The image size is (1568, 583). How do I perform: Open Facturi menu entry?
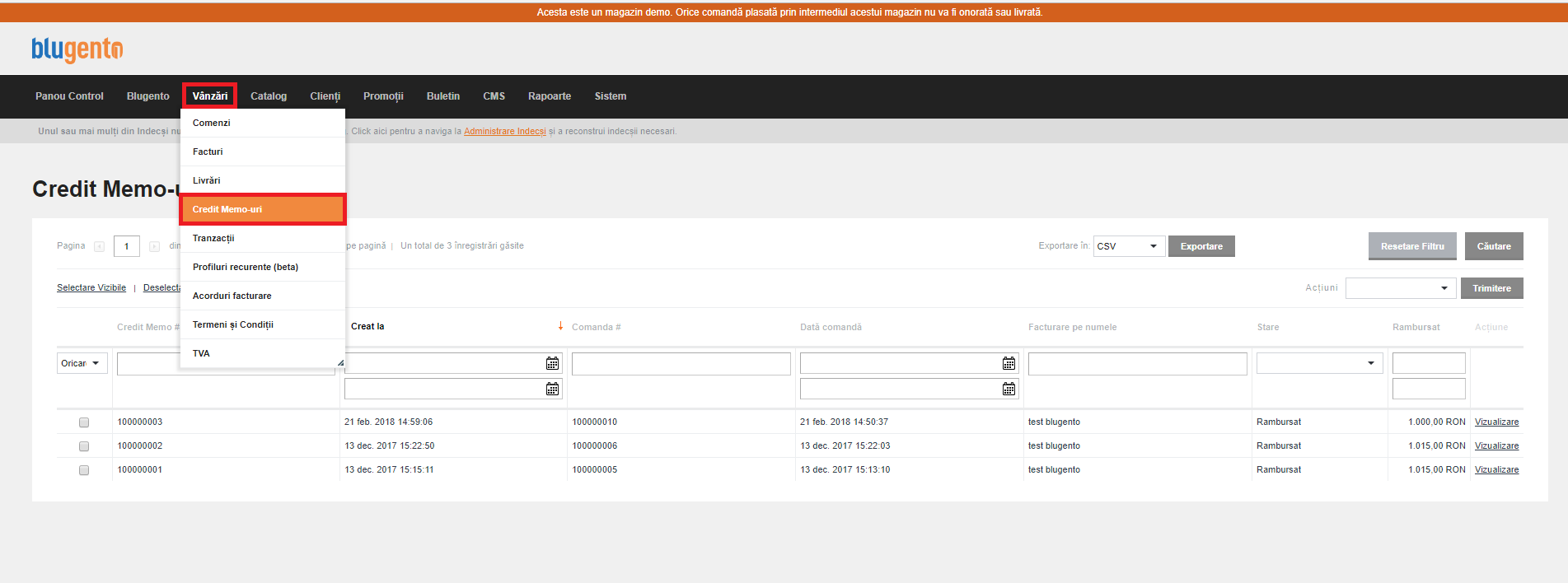(x=263, y=152)
